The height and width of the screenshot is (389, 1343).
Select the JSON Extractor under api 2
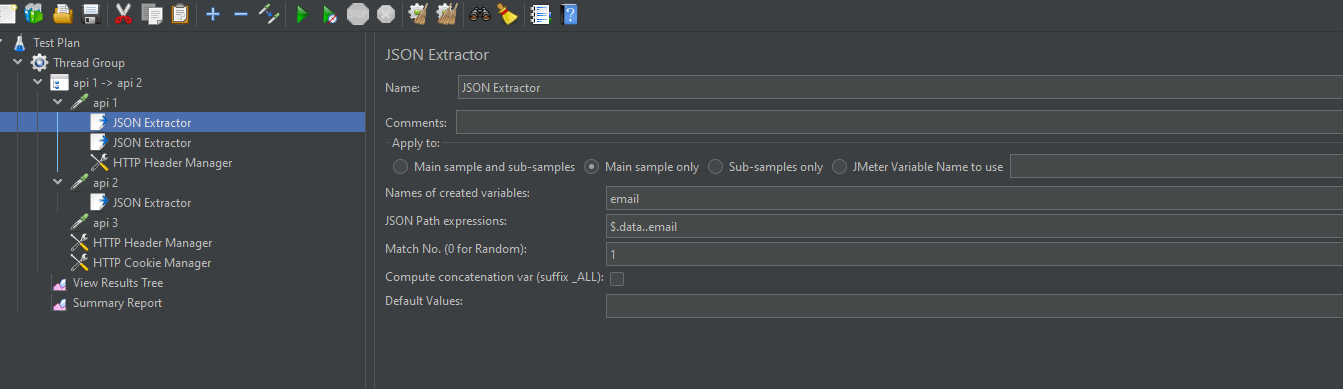151,203
